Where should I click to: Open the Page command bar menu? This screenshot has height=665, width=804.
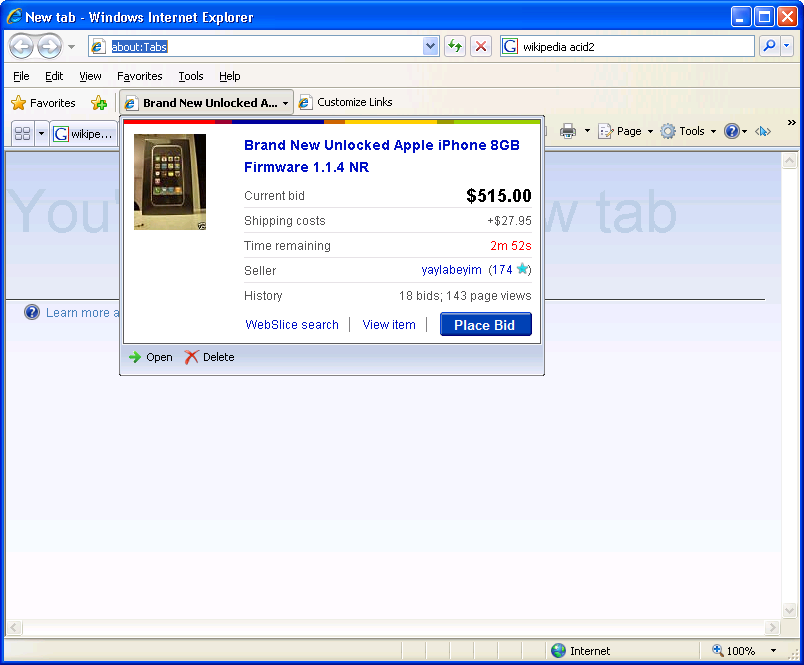point(626,132)
